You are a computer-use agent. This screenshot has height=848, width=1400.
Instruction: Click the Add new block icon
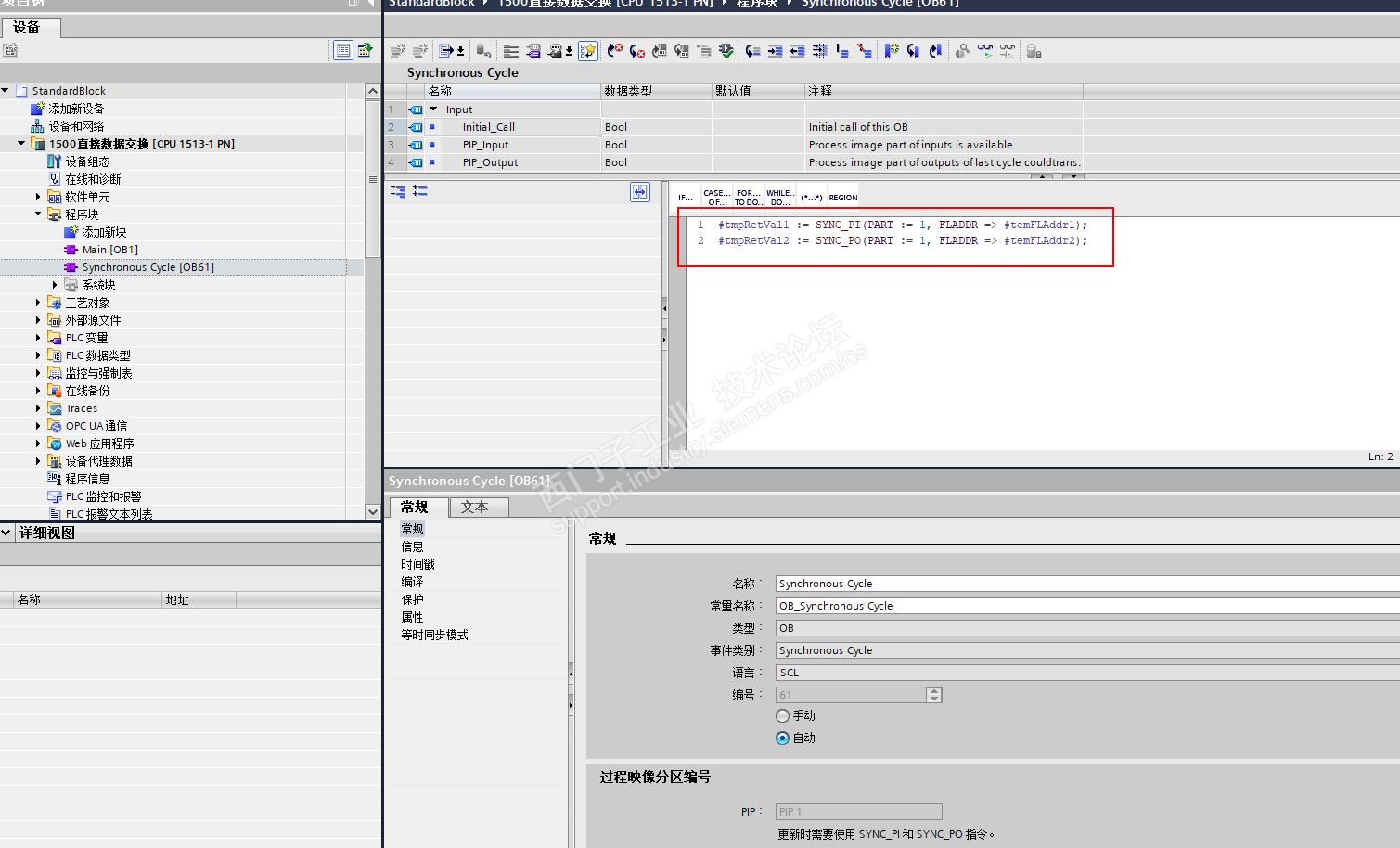pyautogui.click(x=71, y=232)
